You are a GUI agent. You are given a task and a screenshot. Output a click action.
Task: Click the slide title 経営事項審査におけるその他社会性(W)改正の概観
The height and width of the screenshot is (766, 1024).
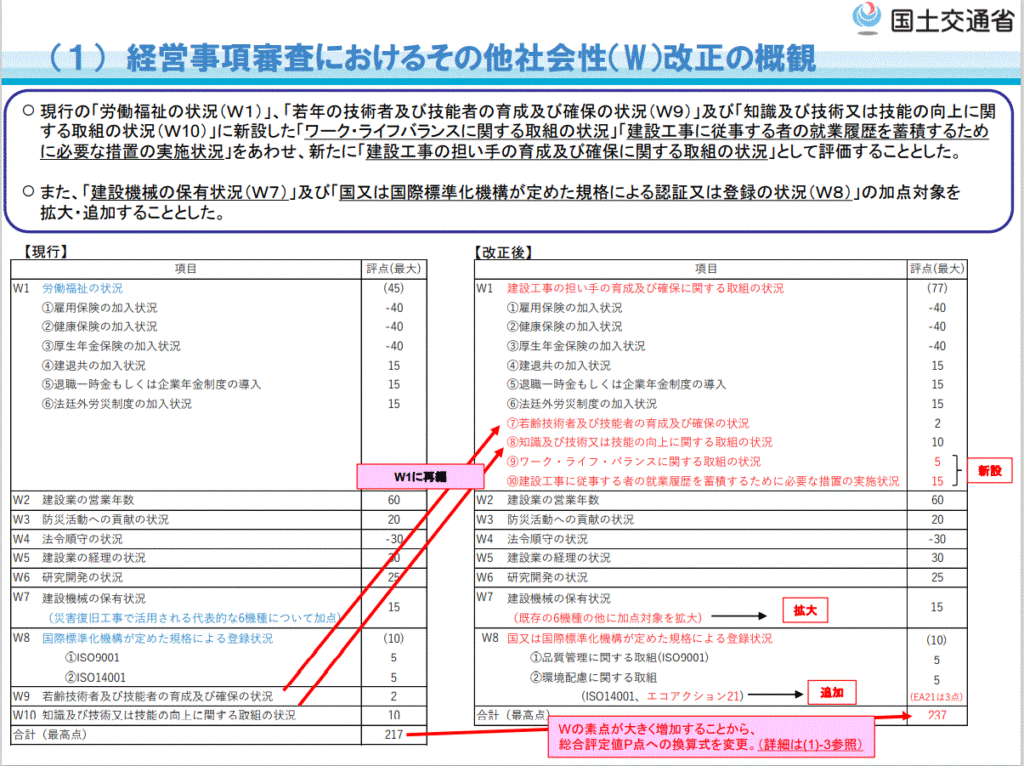tap(472, 57)
